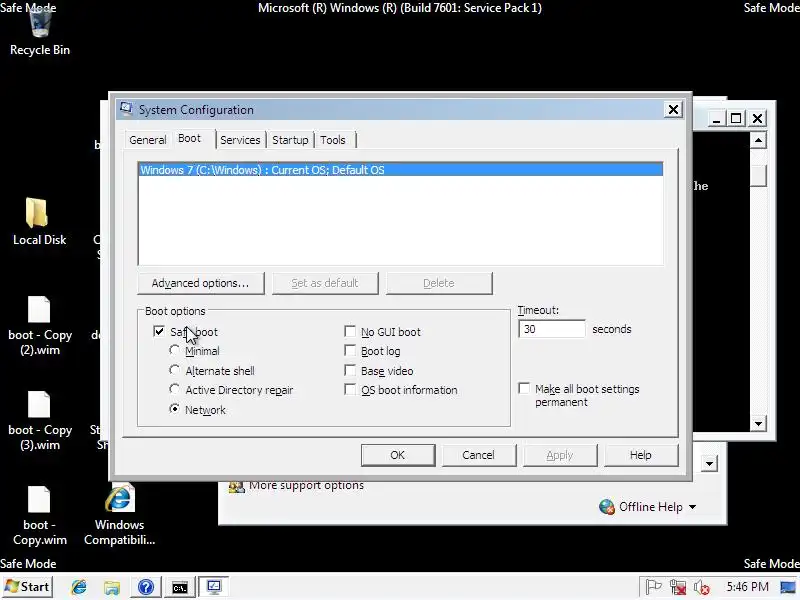Viewport: 800px width, 600px height.
Task: Click the background window scrollbar thumb
Action: click(759, 176)
